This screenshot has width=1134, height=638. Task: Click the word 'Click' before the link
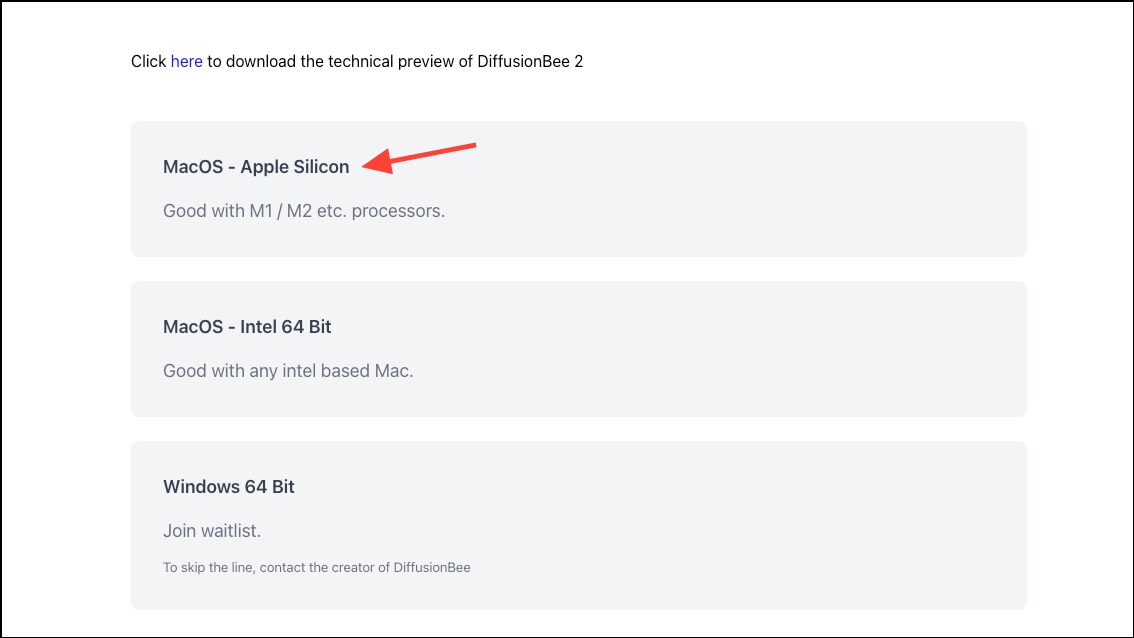click(x=148, y=61)
